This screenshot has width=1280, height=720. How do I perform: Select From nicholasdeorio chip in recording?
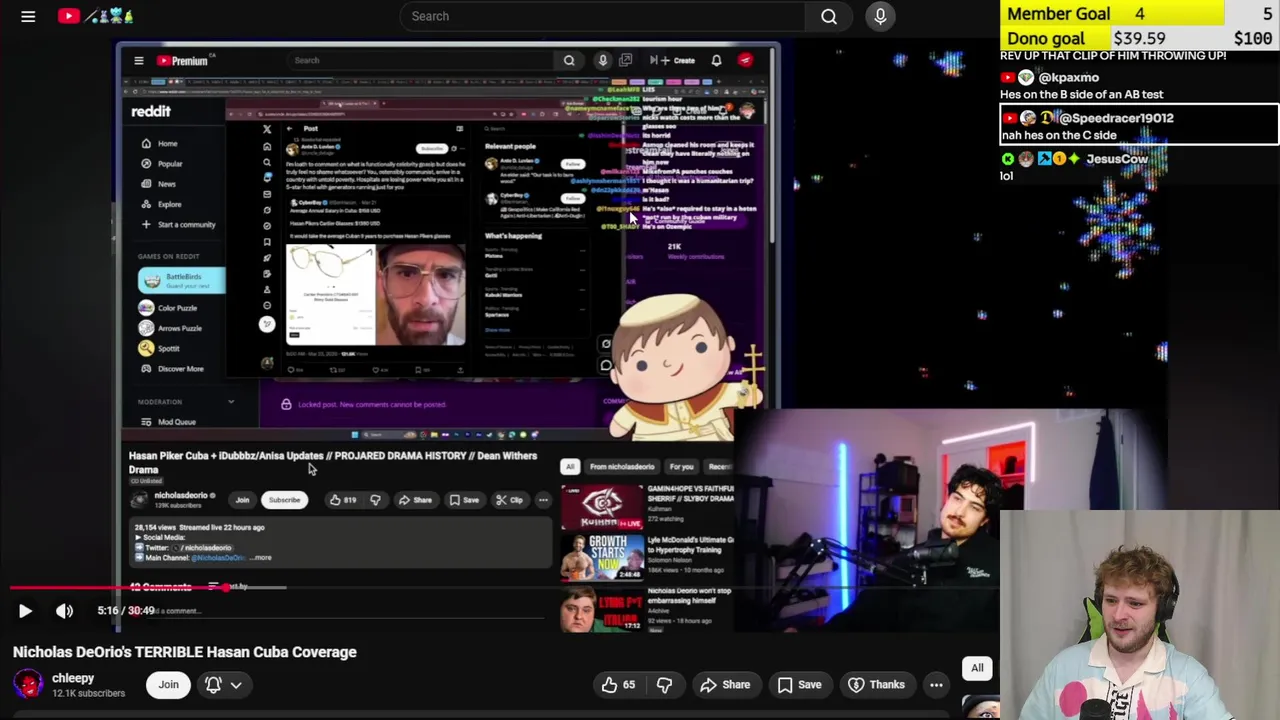621,467
